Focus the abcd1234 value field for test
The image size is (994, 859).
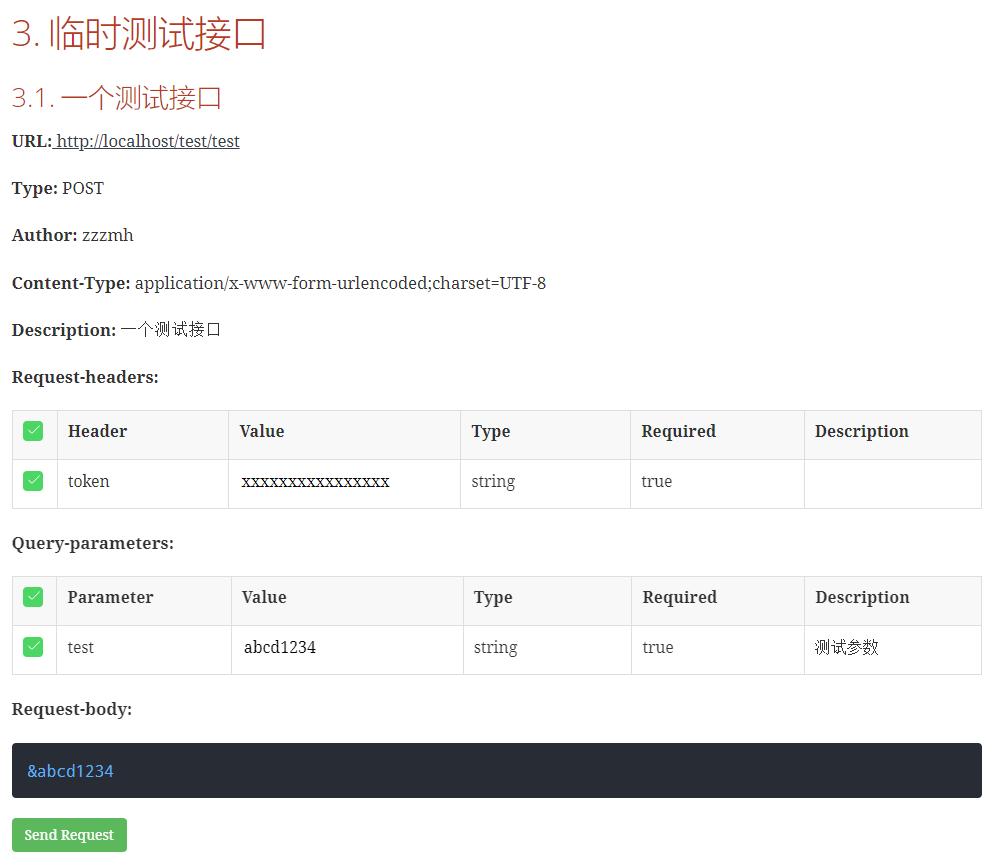pyautogui.click(x=345, y=648)
